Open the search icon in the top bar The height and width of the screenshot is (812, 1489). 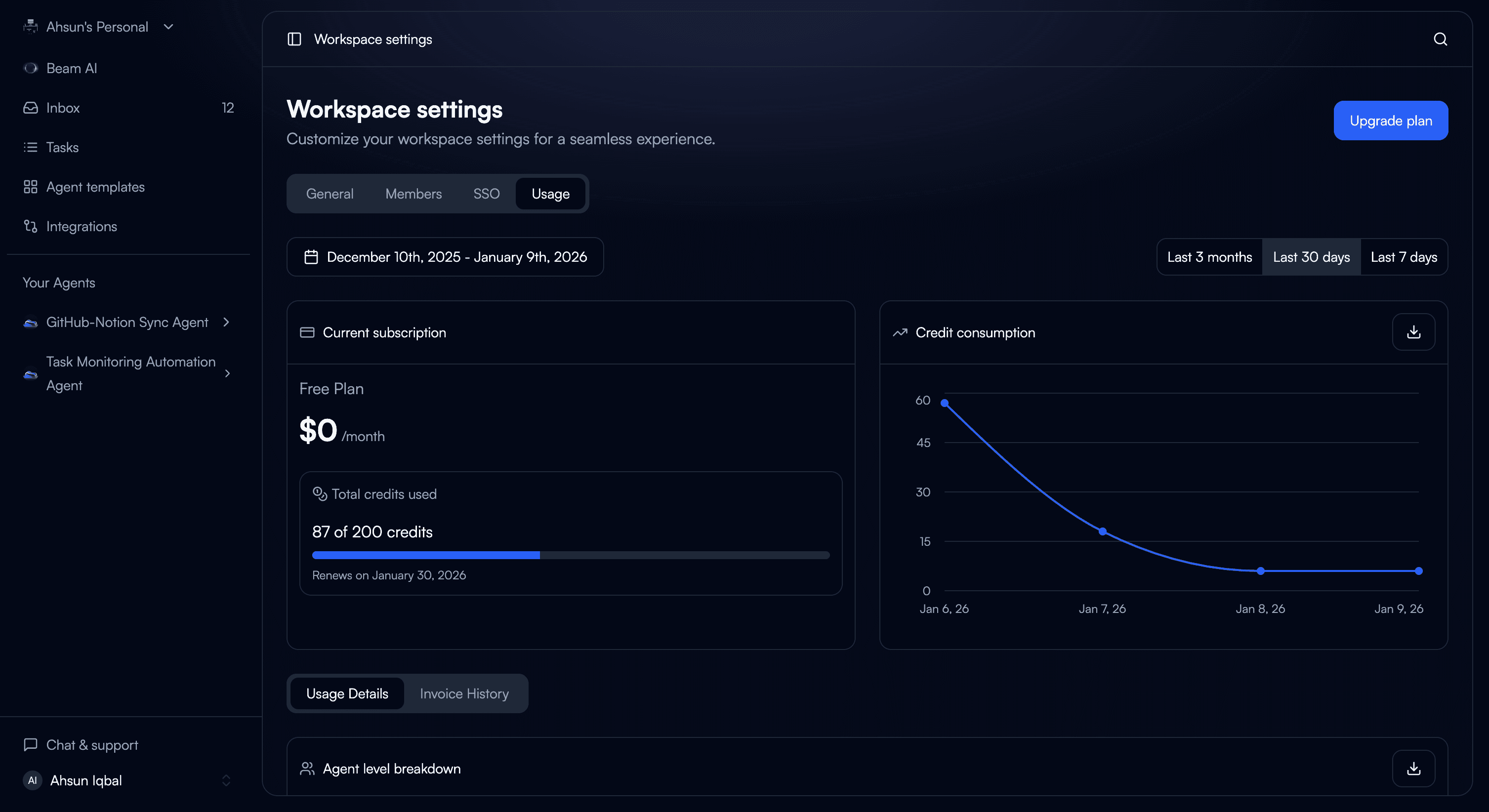coord(1441,39)
